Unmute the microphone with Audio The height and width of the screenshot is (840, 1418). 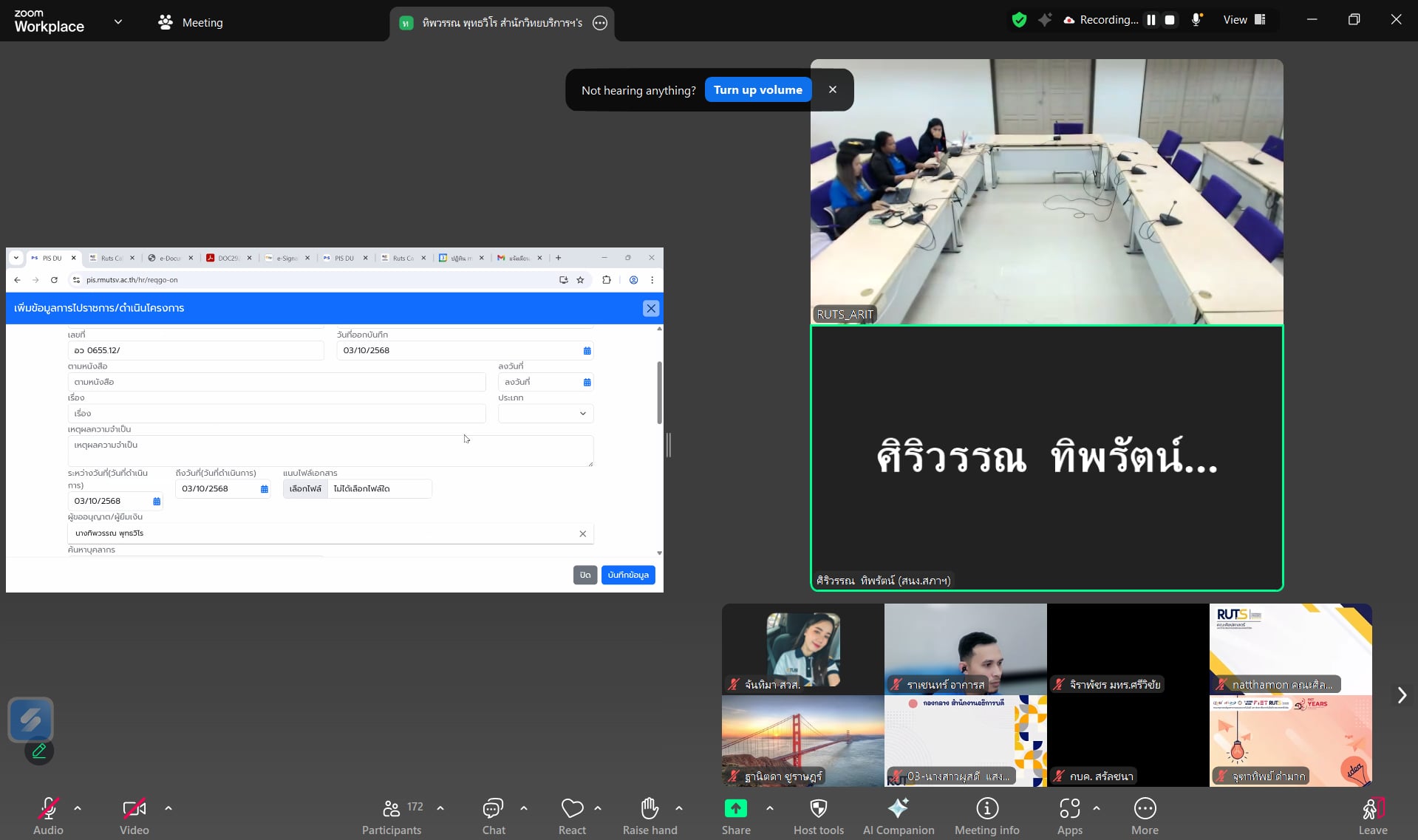48,816
